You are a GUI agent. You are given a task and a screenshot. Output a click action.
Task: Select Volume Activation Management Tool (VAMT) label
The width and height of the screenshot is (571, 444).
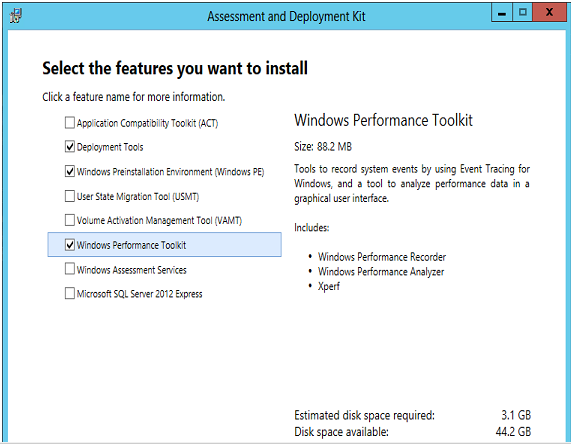point(159,220)
